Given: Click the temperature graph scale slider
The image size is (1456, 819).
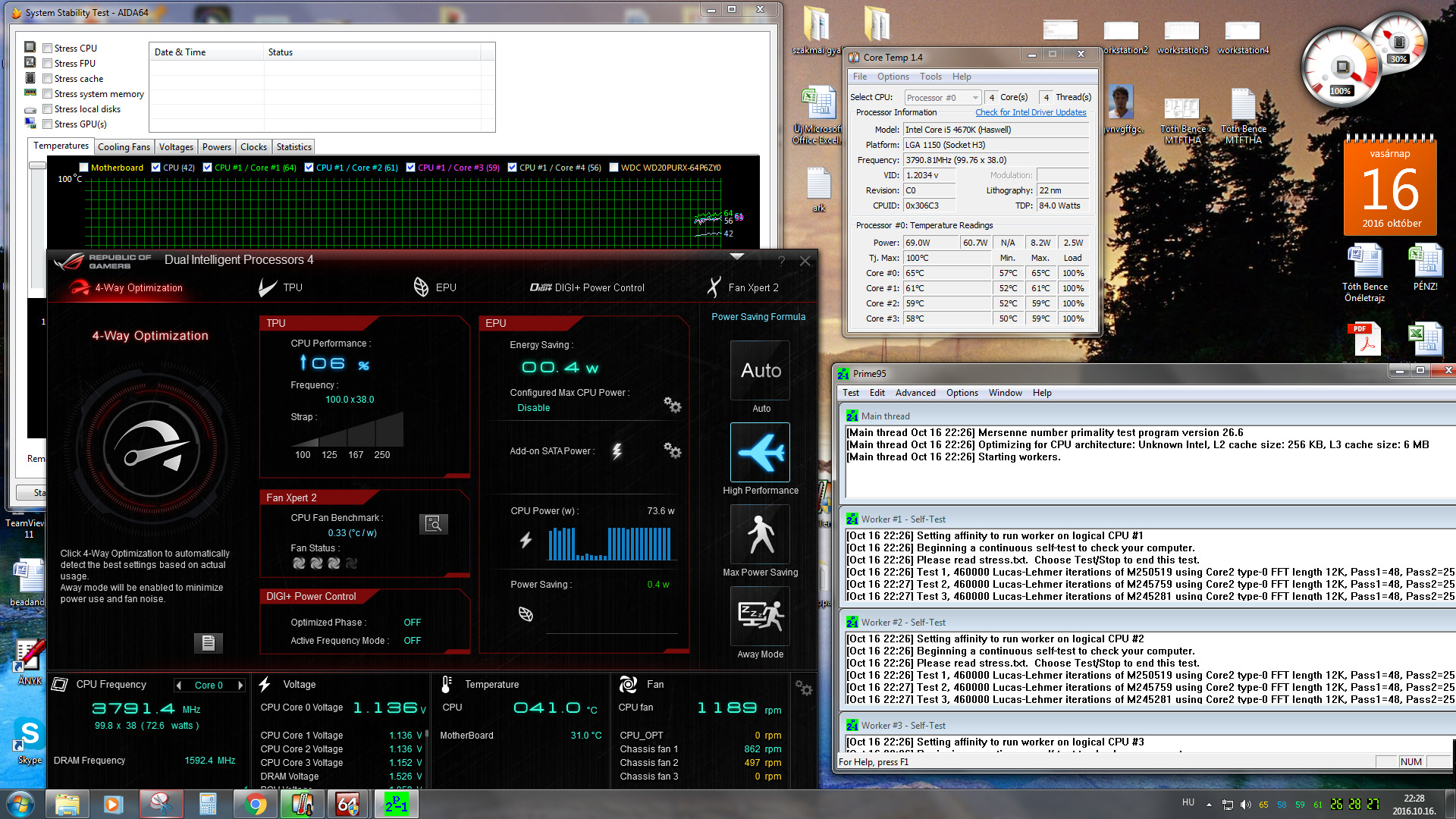Looking at the screenshot, I should click(x=37, y=165).
